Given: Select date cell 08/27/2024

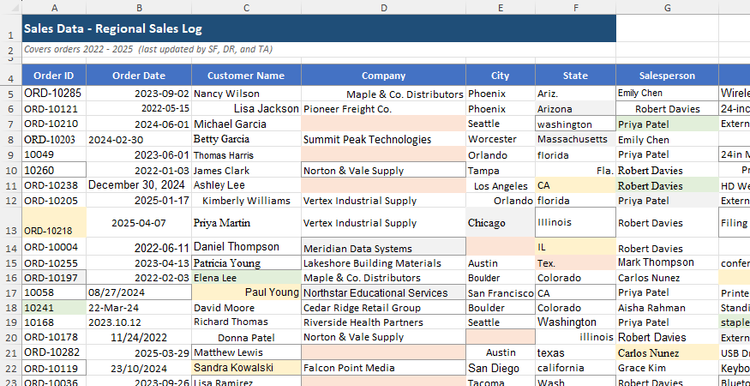Looking at the screenshot, I should click(x=139, y=293).
